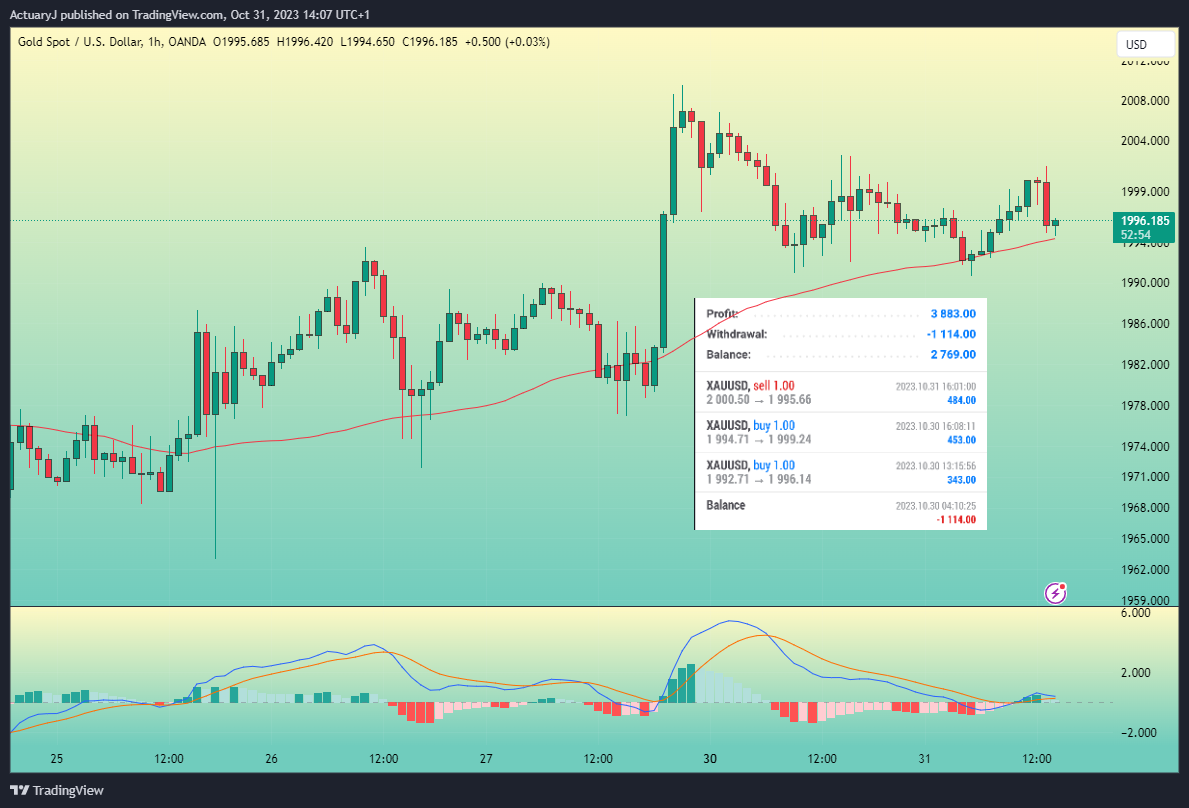Click the 1968.000 price axis label

pyautogui.click(x=1145, y=507)
